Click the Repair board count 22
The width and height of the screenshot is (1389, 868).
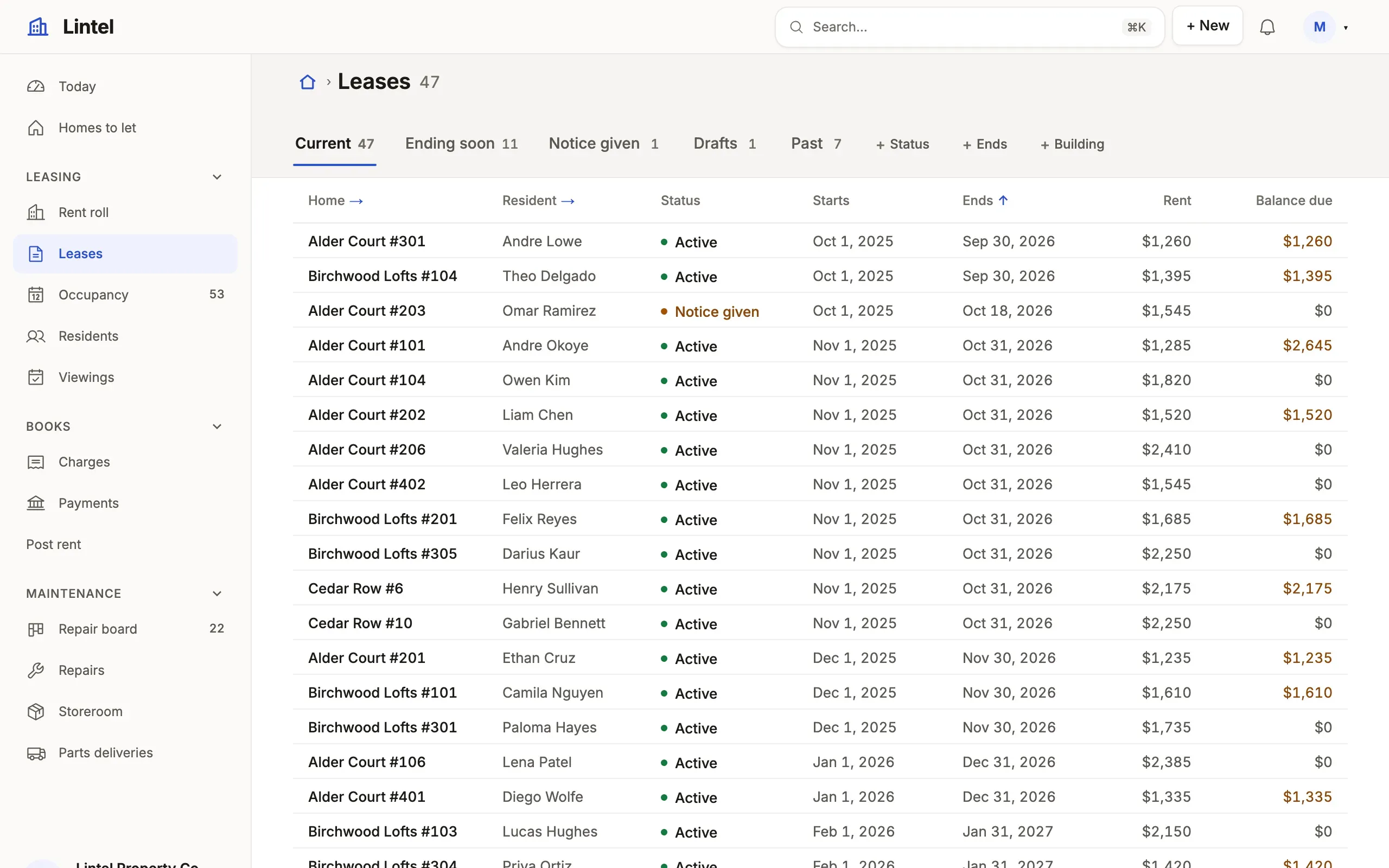(x=216, y=628)
